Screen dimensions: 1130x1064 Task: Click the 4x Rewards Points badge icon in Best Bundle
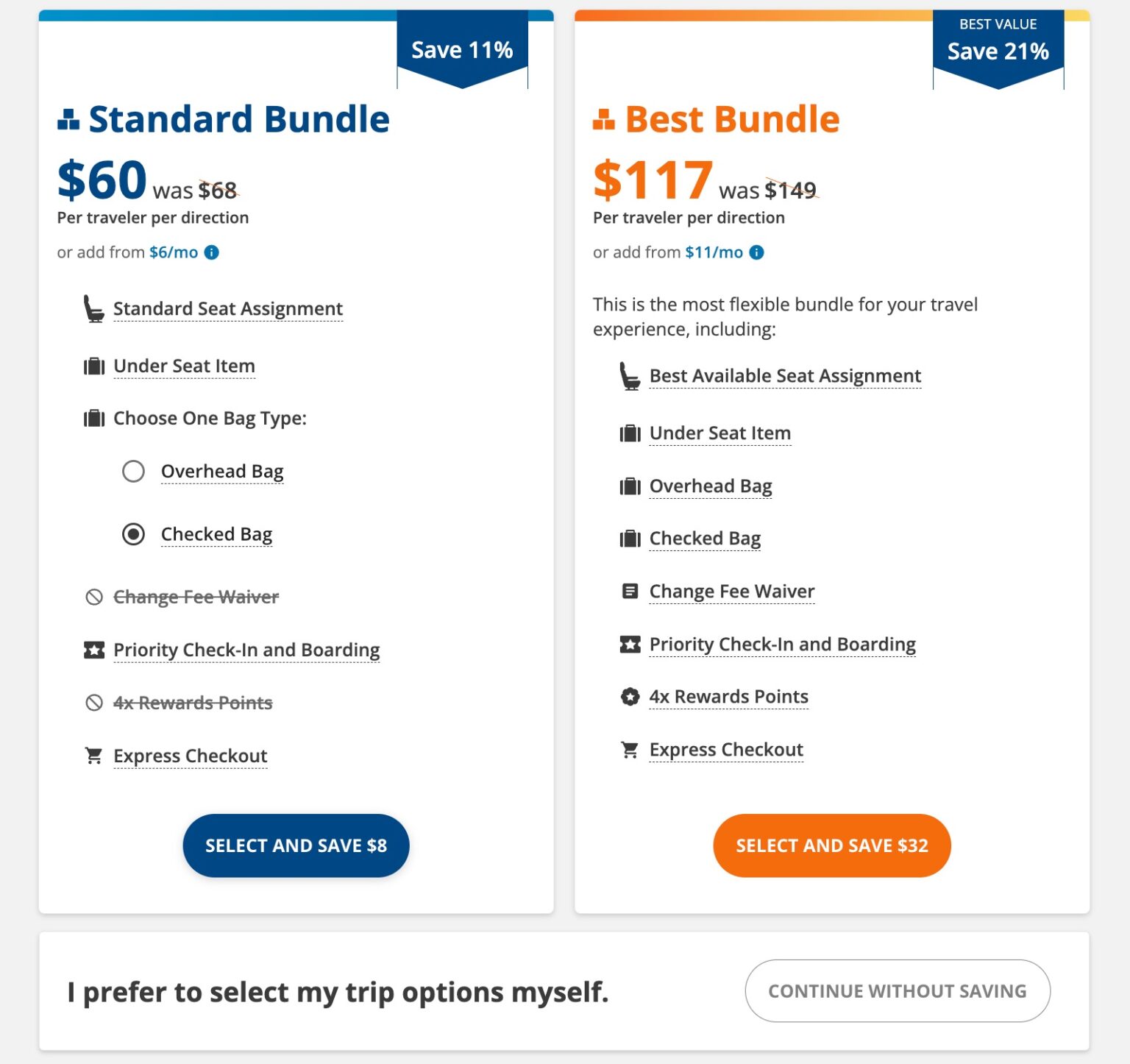point(629,695)
